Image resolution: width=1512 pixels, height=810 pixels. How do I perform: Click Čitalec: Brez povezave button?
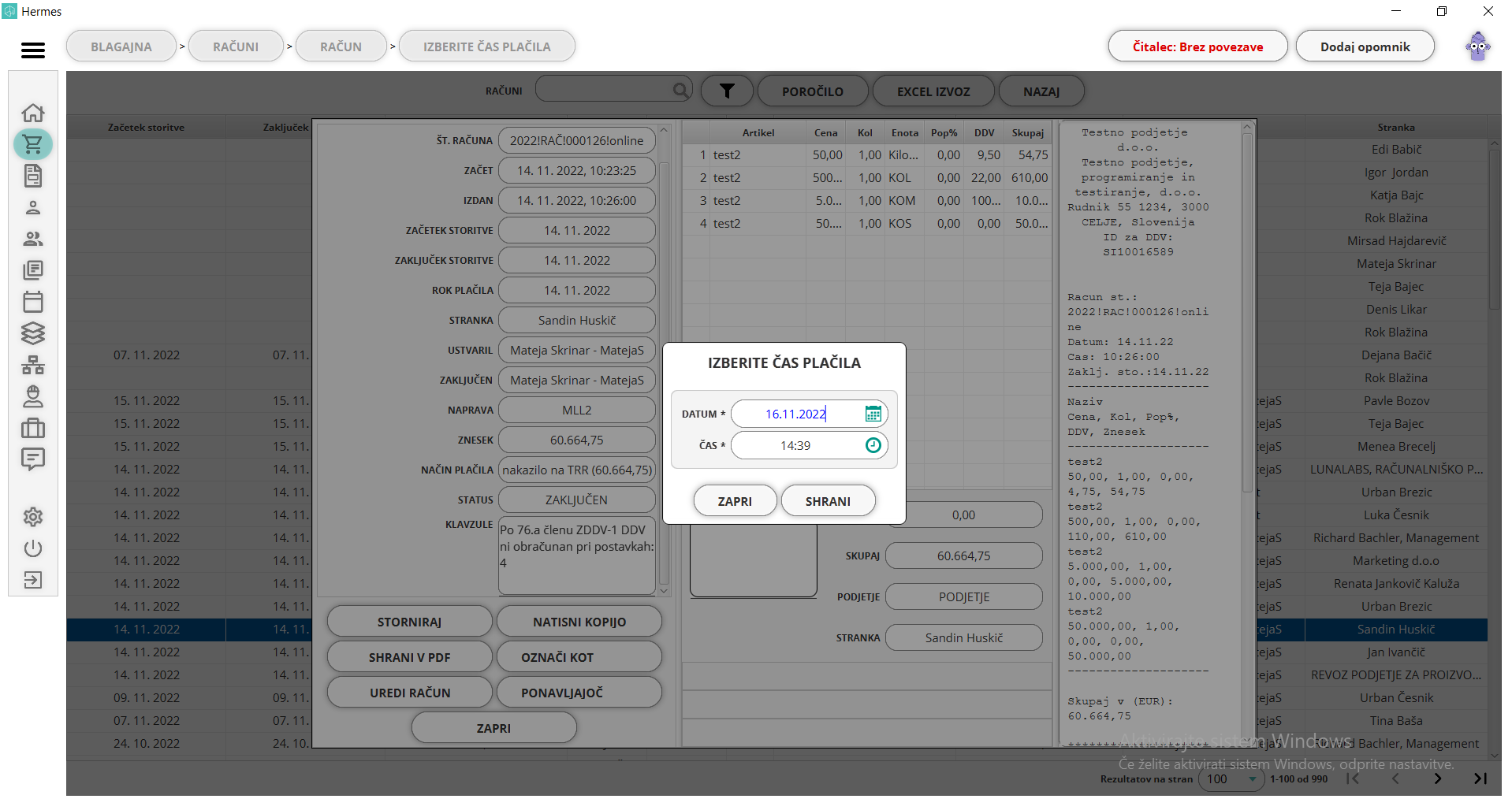pos(1197,46)
